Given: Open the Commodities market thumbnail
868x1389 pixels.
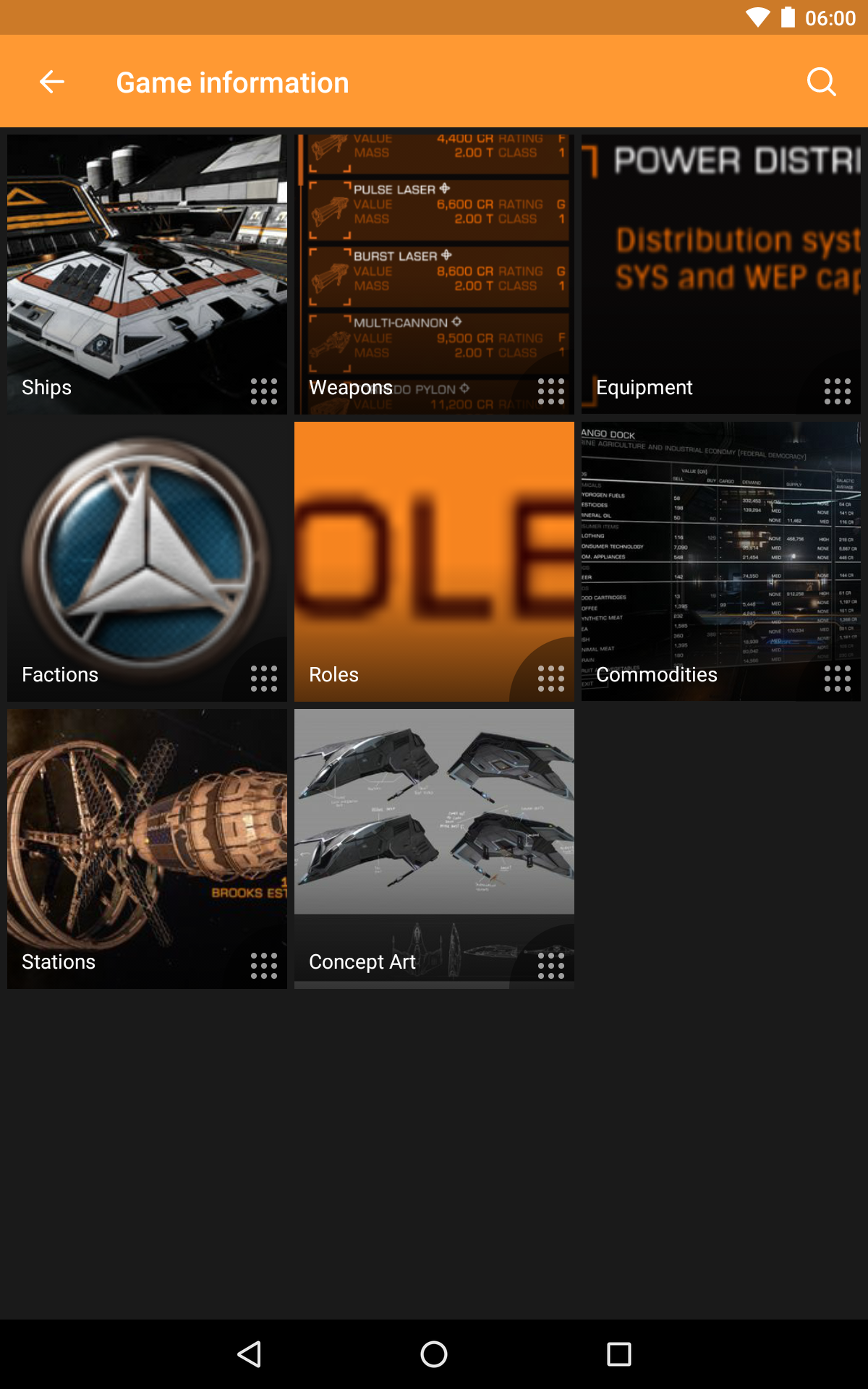Looking at the screenshot, I should pyautogui.click(x=721, y=561).
